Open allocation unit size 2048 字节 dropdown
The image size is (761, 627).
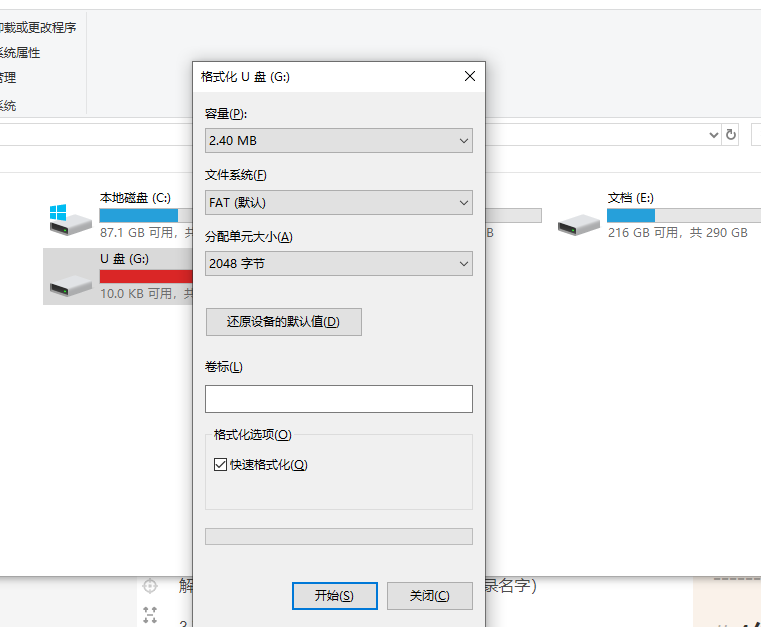tap(339, 264)
